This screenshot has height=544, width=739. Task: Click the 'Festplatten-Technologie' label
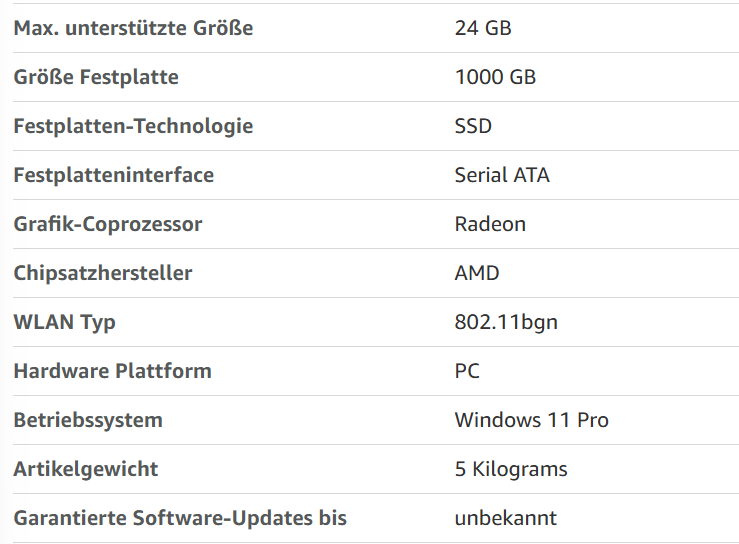[x=133, y=126]
